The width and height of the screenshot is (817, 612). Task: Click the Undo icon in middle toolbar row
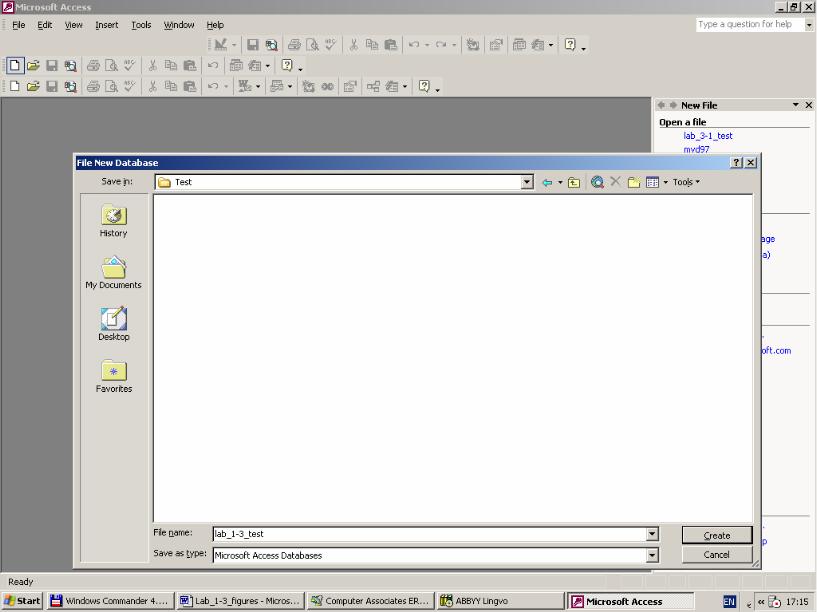point(213,66)
